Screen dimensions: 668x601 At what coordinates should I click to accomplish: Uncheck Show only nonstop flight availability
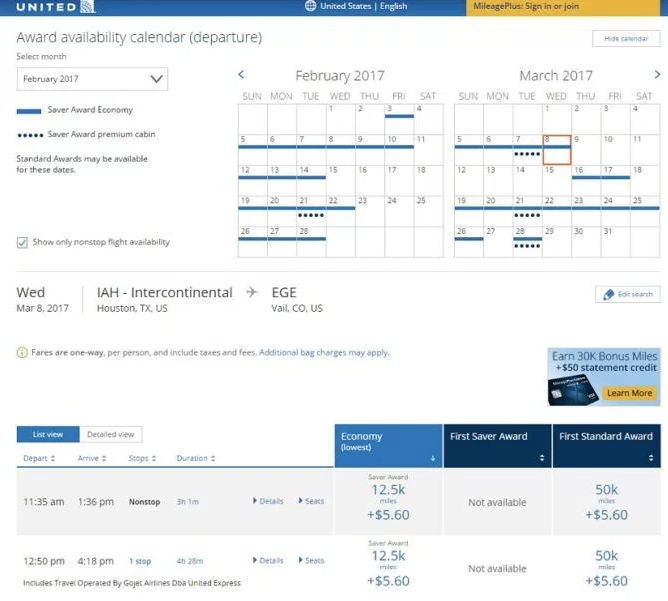click(x=22, y=242)
